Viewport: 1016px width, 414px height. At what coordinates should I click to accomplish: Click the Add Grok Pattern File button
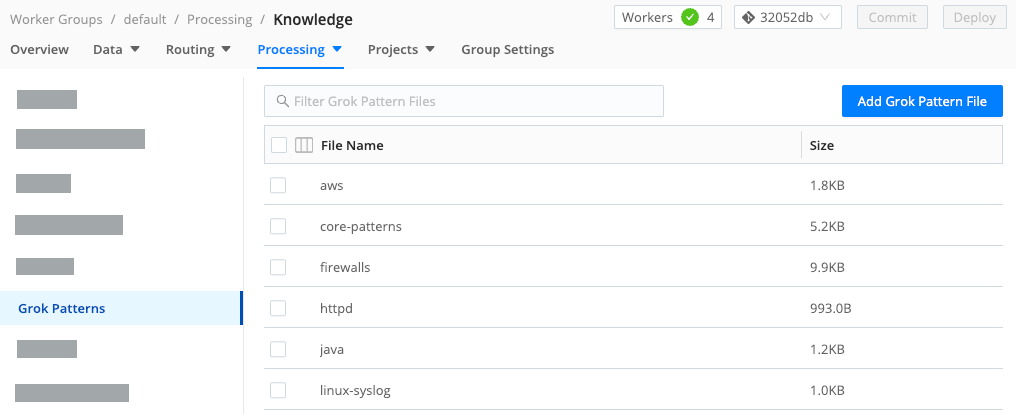tap(922, 101)
